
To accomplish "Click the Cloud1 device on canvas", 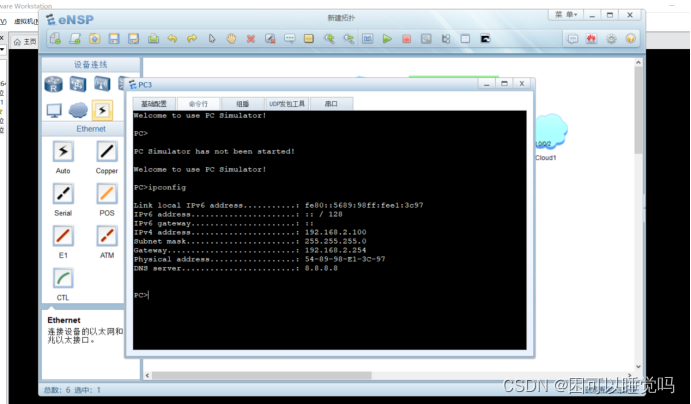I will [x=550, y=131].
